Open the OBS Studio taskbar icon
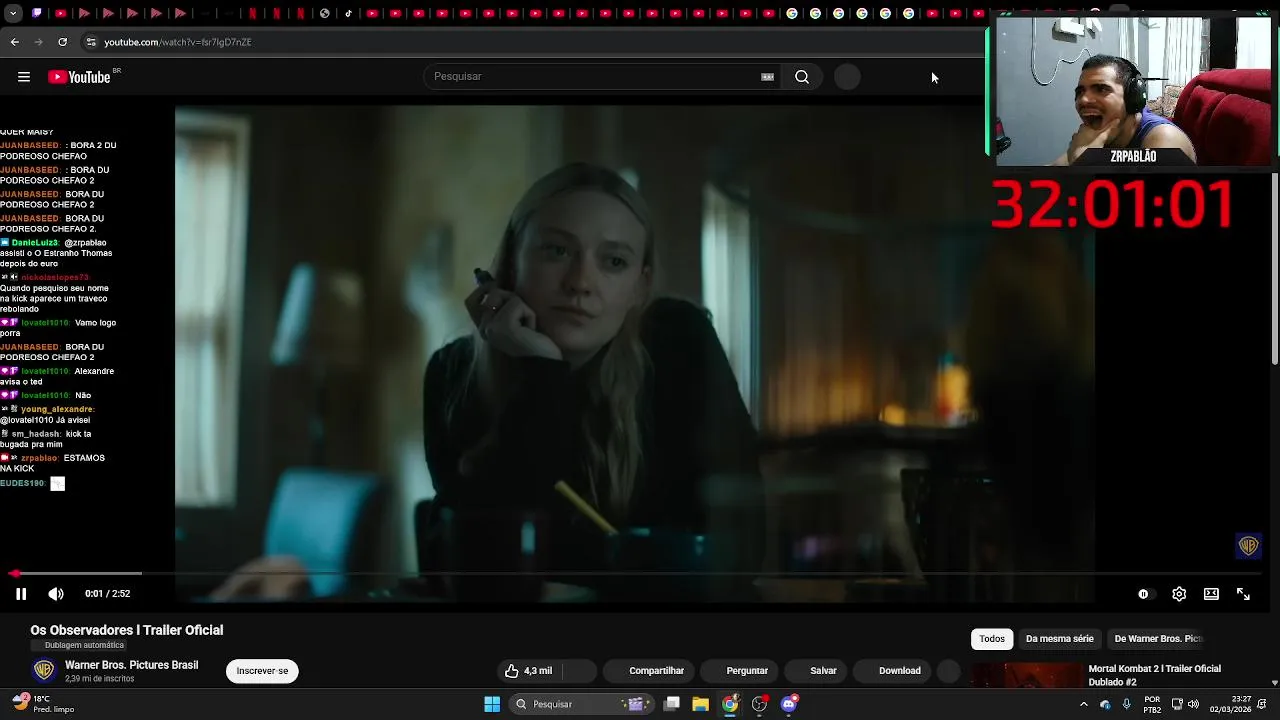 click(759, 704)
